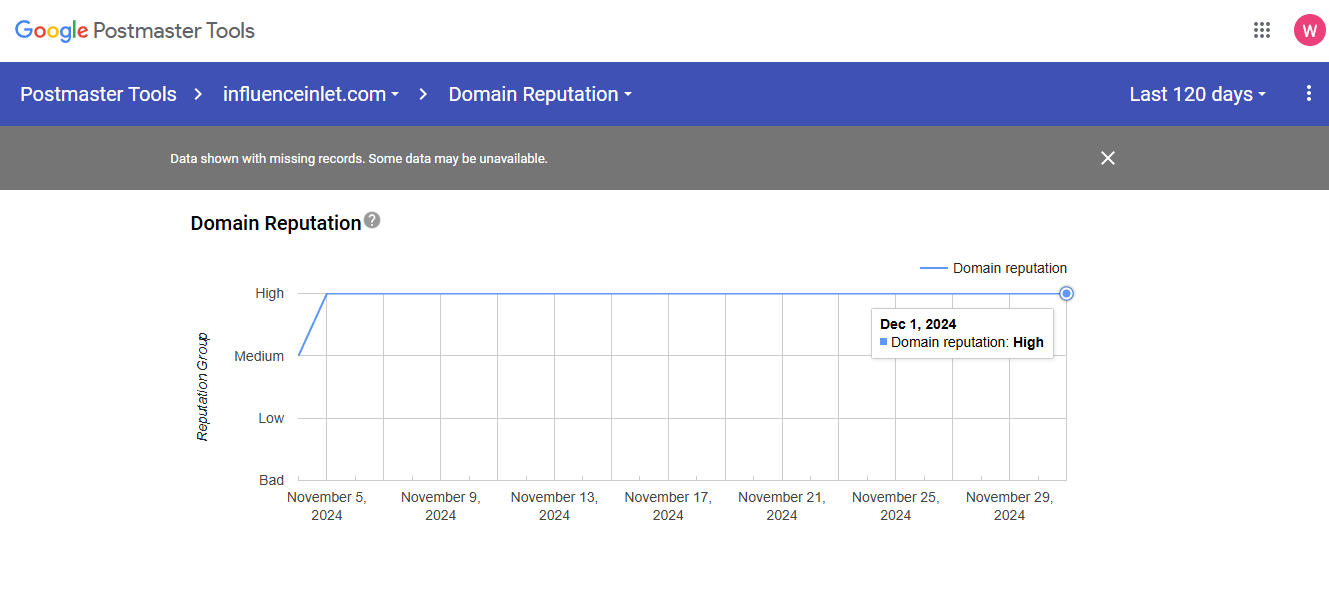Click the Bad reputation axis label
Viewport: 1329px width, 590px height.
(272, 480)
